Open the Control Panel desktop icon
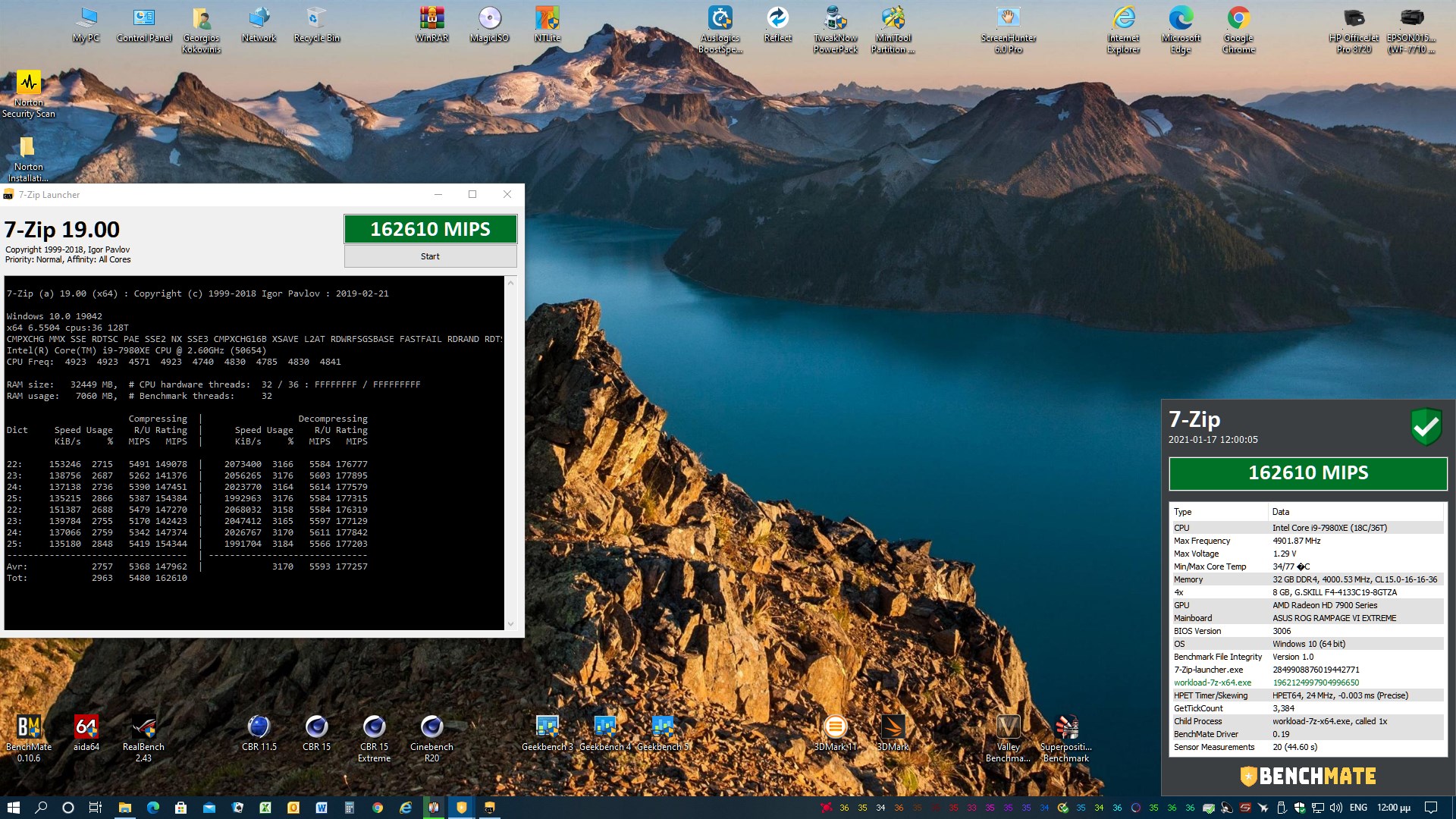 tap(144, 25)
